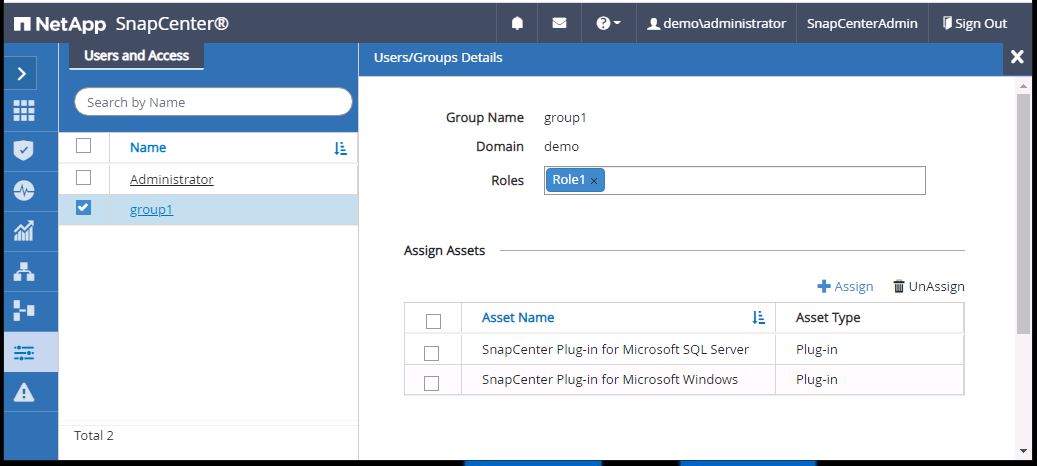Image resolution: width=1037 pixels, height=466 pixels.
Task: Open the Monitor heartbeat icon in sidebar
Action: tap(24, 190)
